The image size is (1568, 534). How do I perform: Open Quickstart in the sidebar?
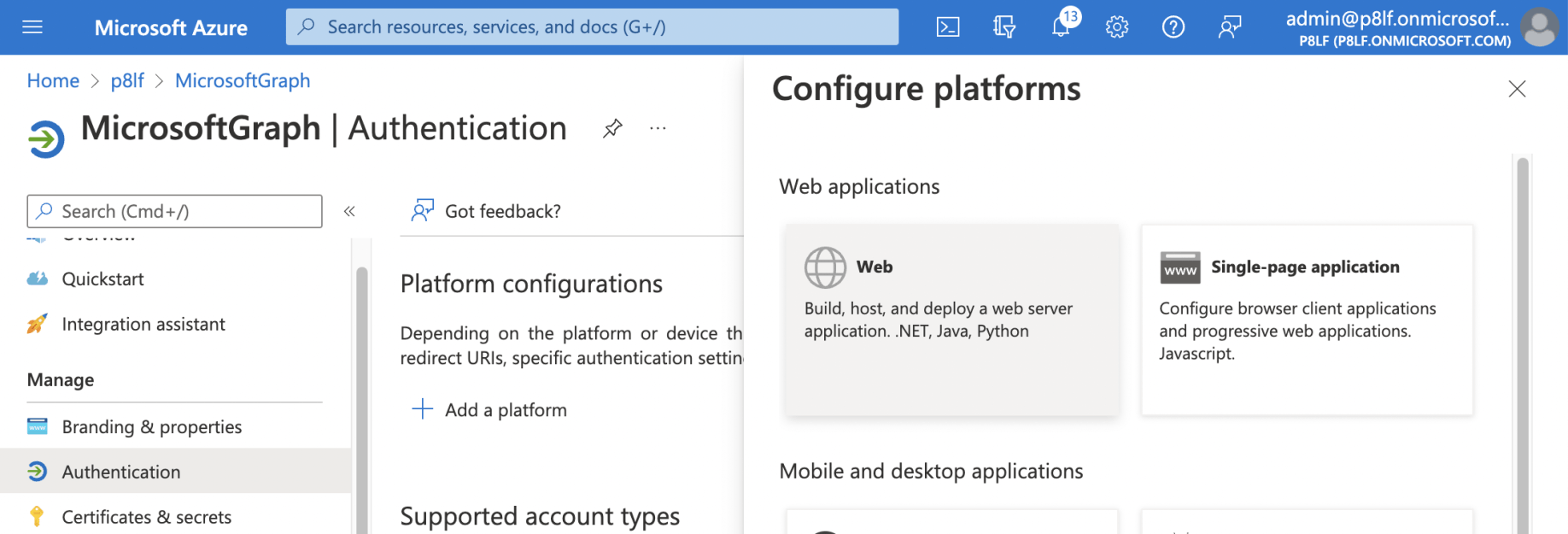(102, 279)
